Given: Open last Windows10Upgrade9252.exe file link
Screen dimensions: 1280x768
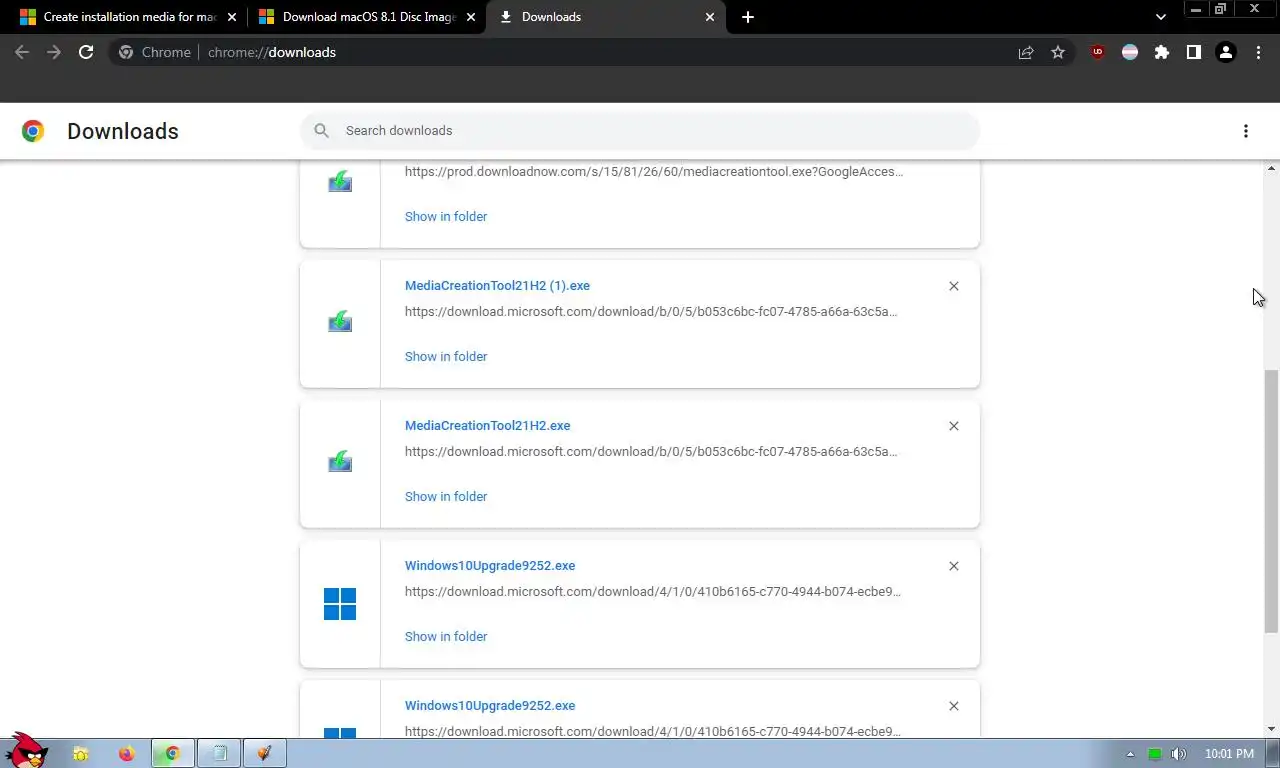Looking at the screenshot, I should (x=490, y=705).
